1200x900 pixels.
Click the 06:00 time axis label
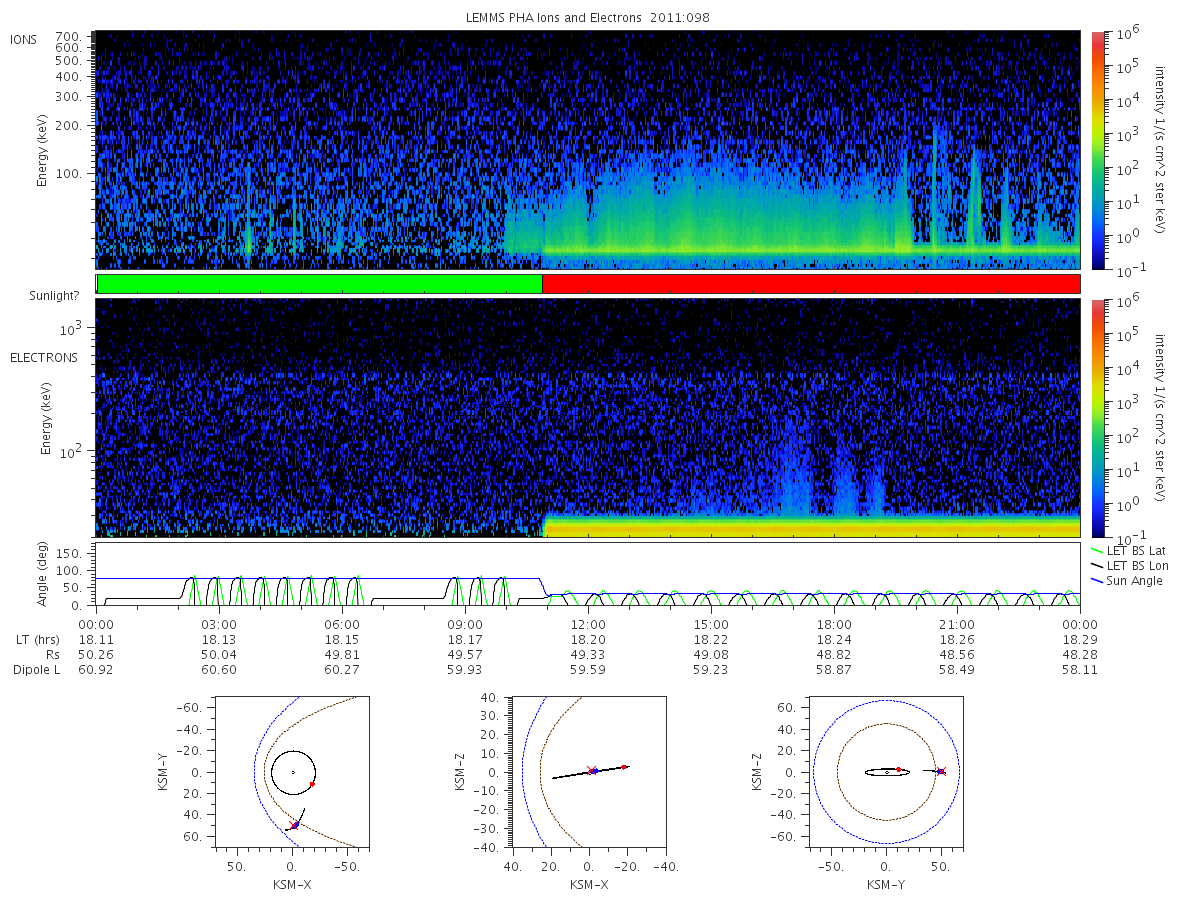click(x=342, y=624)
